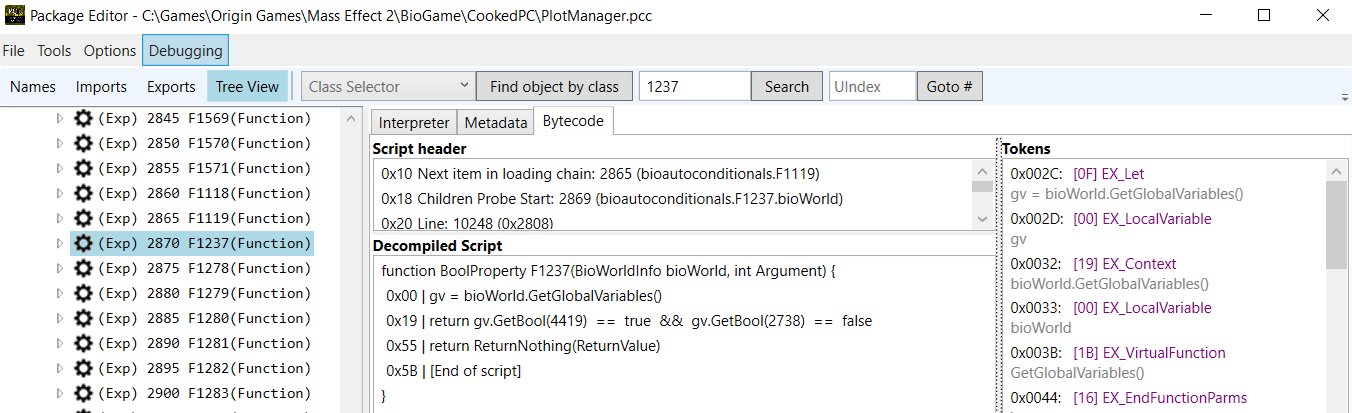Switch to the Interpreter tab
This screenshot has height=413, width=1352.
414,122
